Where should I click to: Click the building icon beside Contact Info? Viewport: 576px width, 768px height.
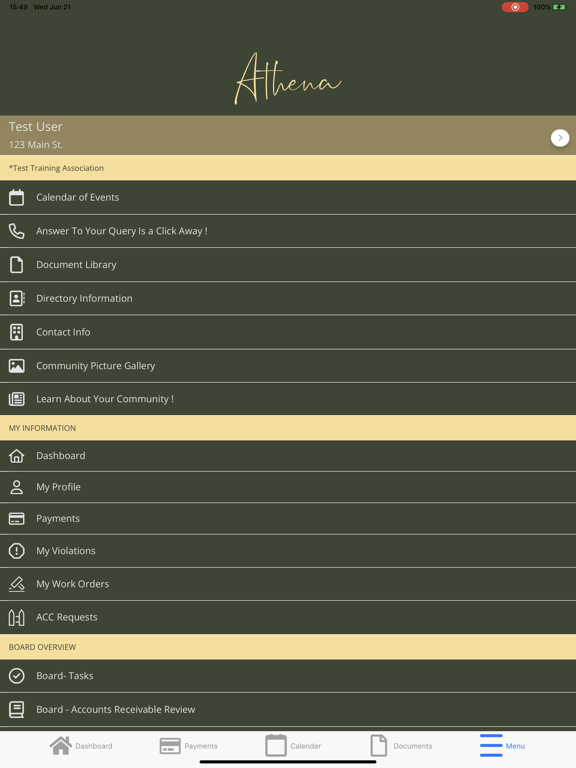(x=17, y=332)
